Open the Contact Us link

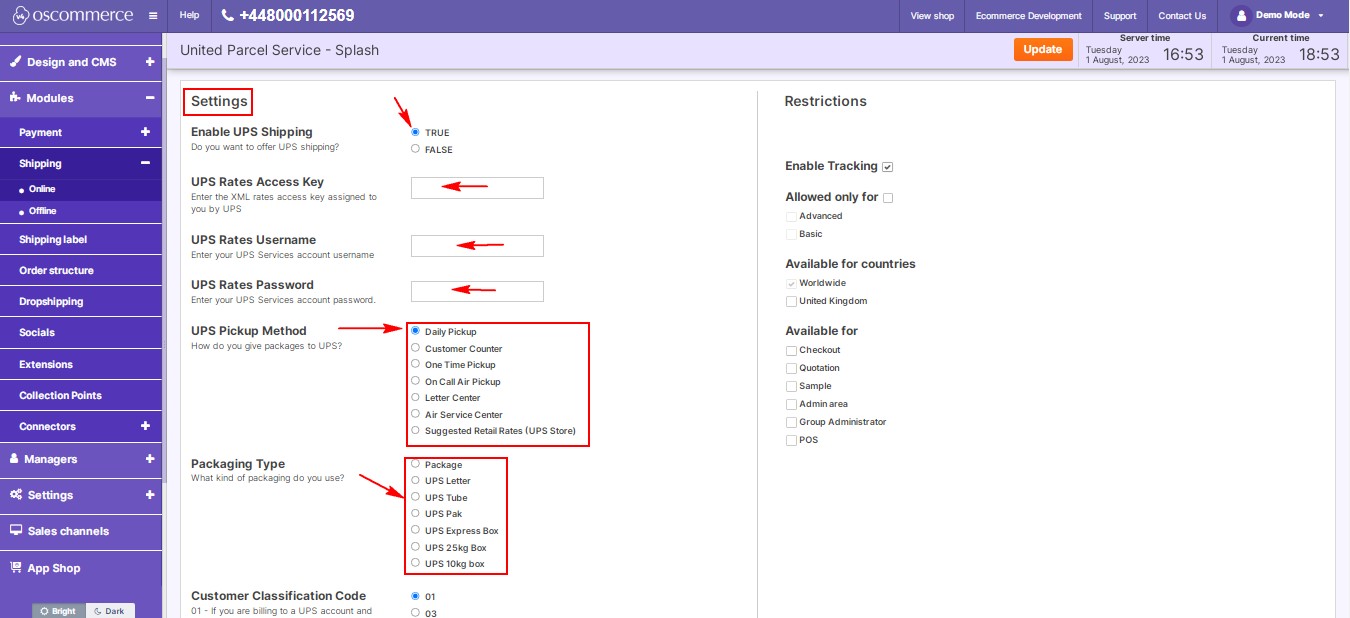[x=1182, y=16]
